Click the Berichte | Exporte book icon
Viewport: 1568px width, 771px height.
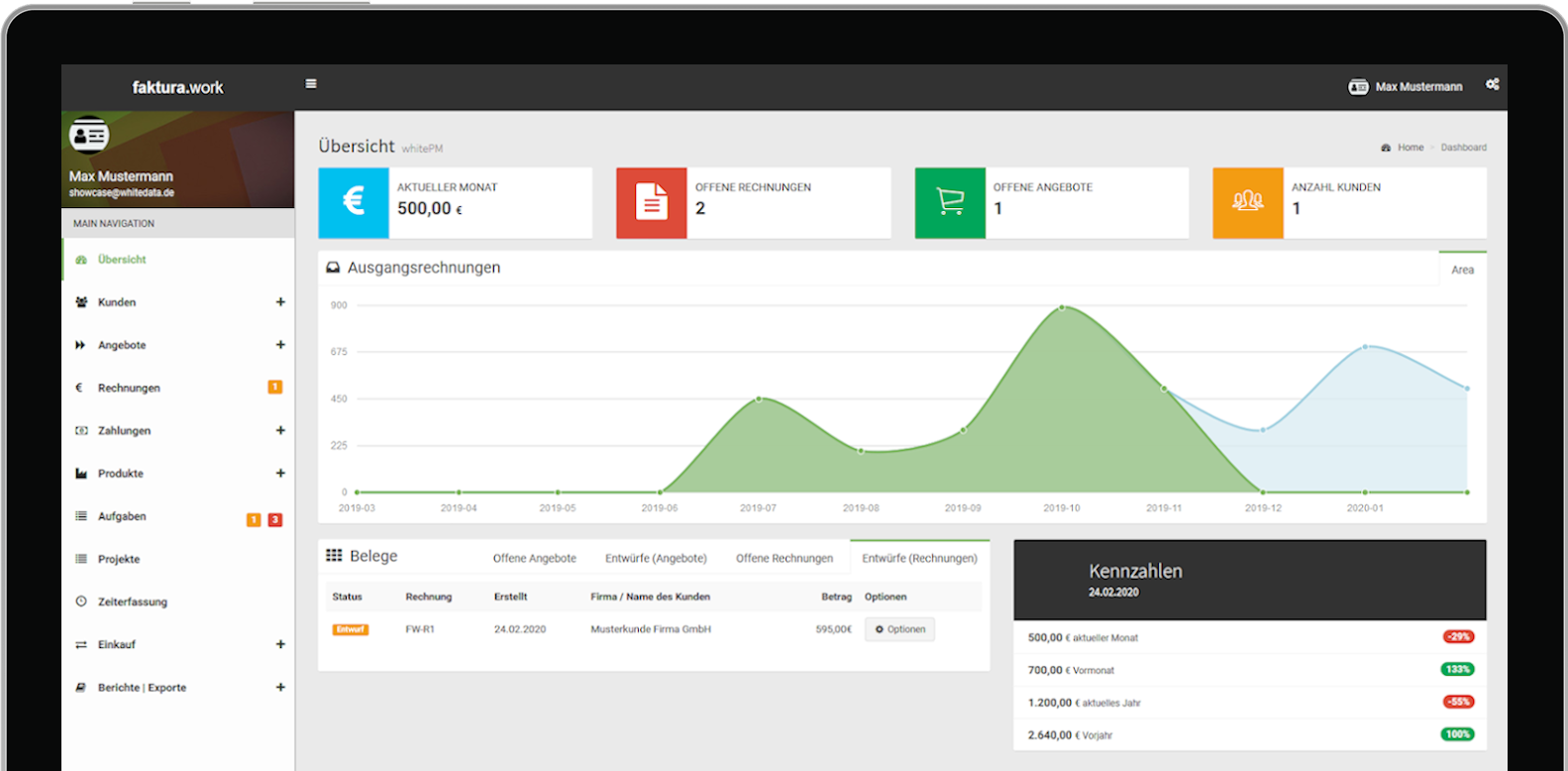81,687
